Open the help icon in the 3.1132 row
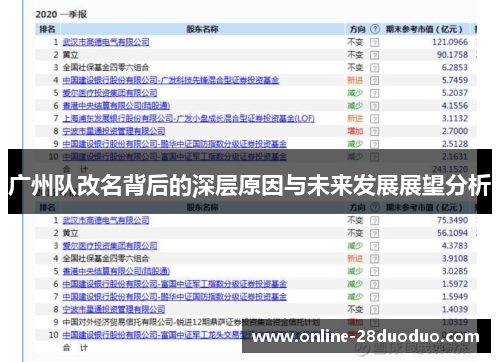The image size is (500, 362). click(x=375, y=119)
